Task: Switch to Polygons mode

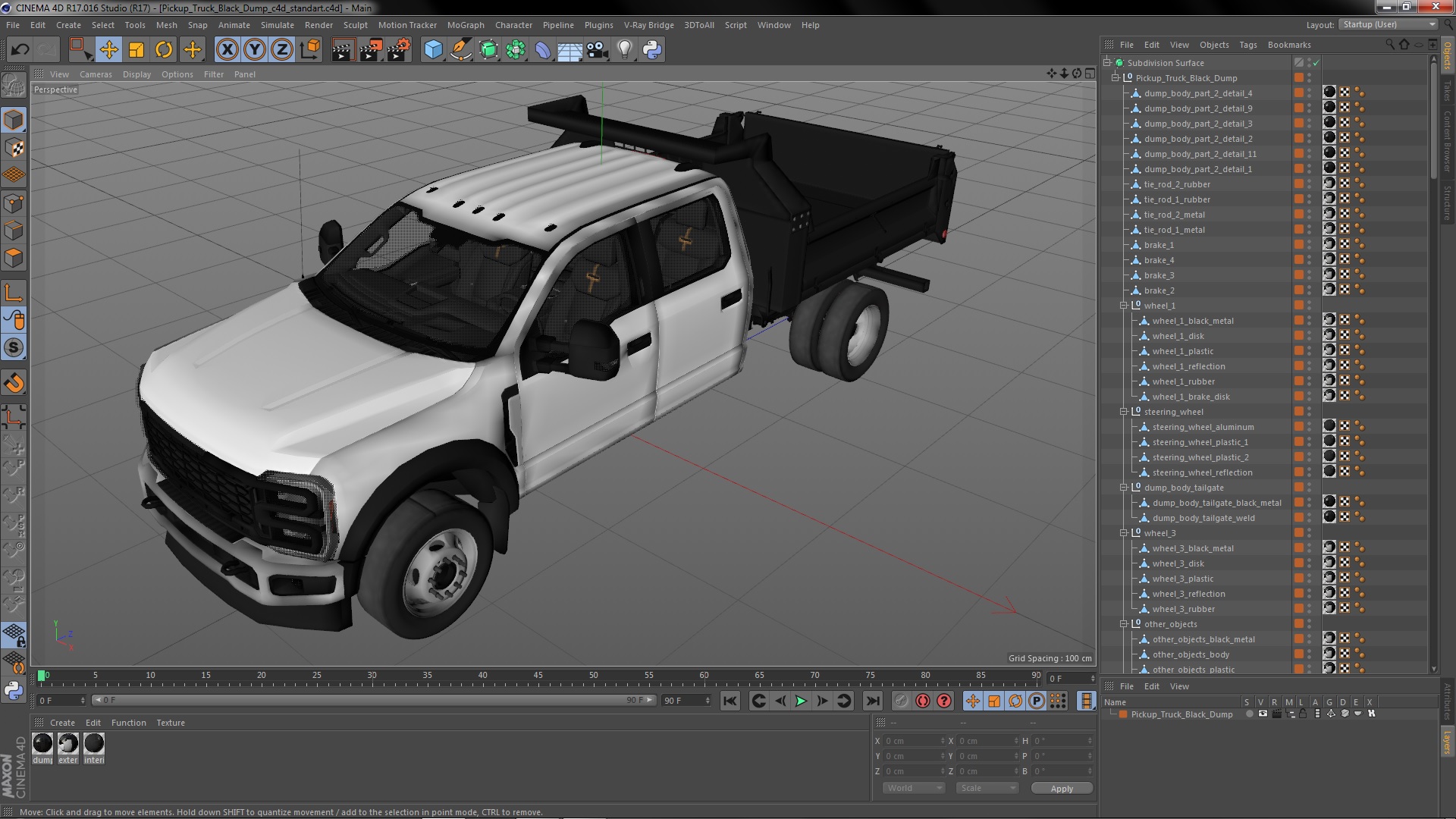Action: click(14, 258)
